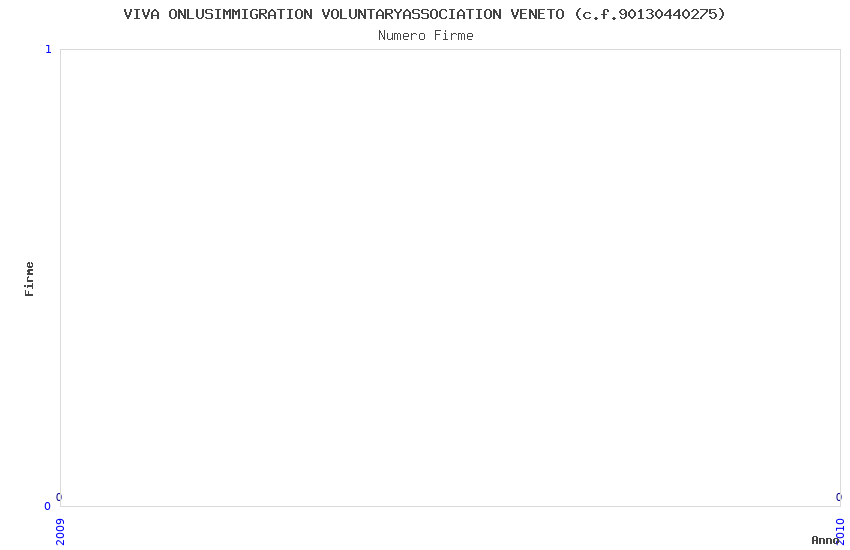Click the opening parenthesis before c.f. in title
The image size is (850, 550).
click(578, 14)
